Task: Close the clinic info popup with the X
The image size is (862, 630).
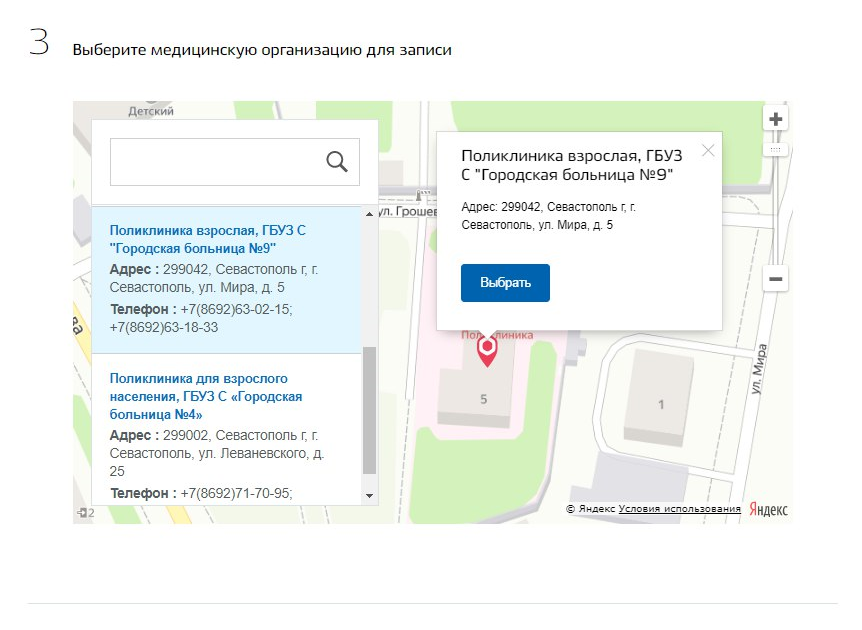Action: point(709,150)
